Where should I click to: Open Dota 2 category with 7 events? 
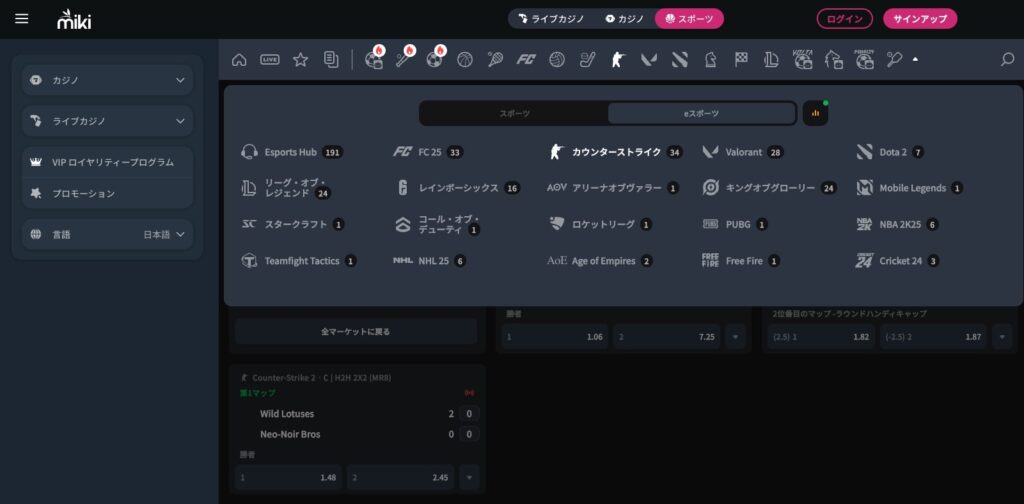pyautogui.click(x=890, y=152)
